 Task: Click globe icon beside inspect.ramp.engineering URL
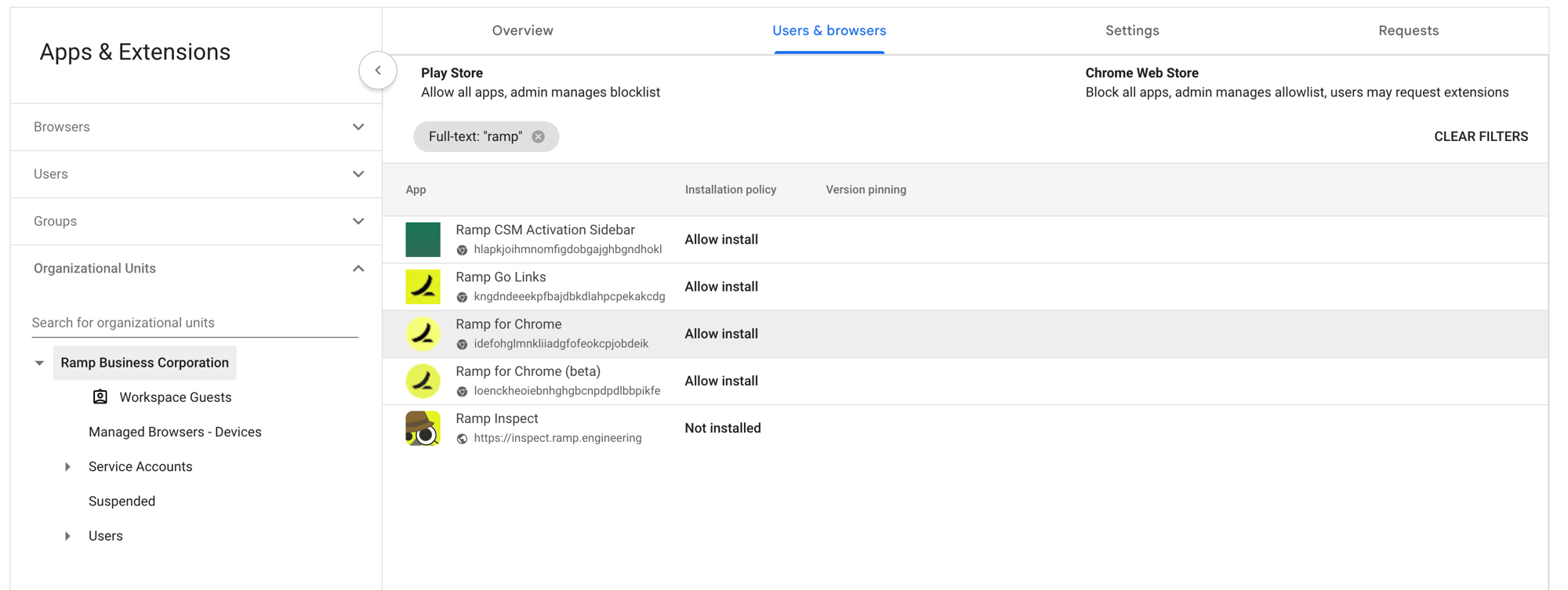click(x=462, y=439)
